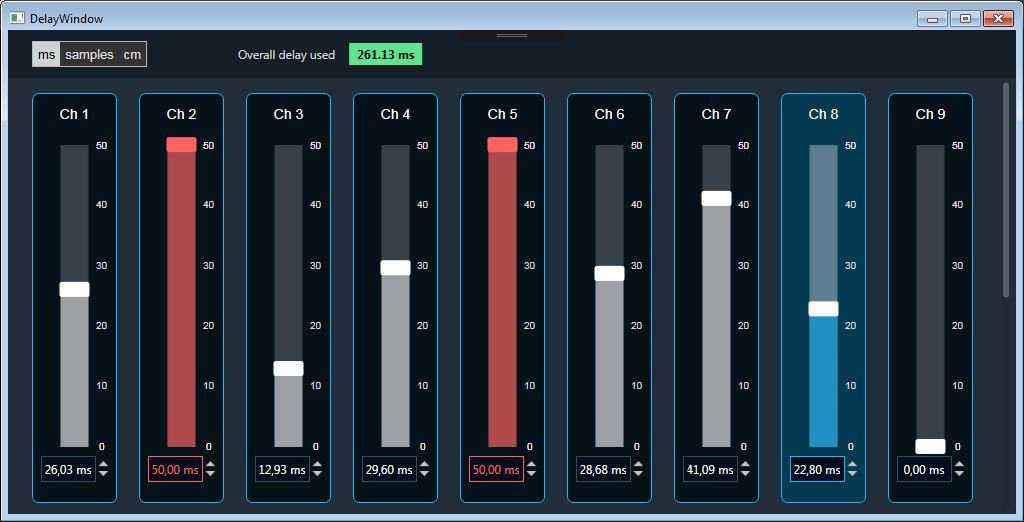The width and height of the screenshot is (1024, 522).
Task: Click the Ch 2 channel title
Action: pos(182,114)
